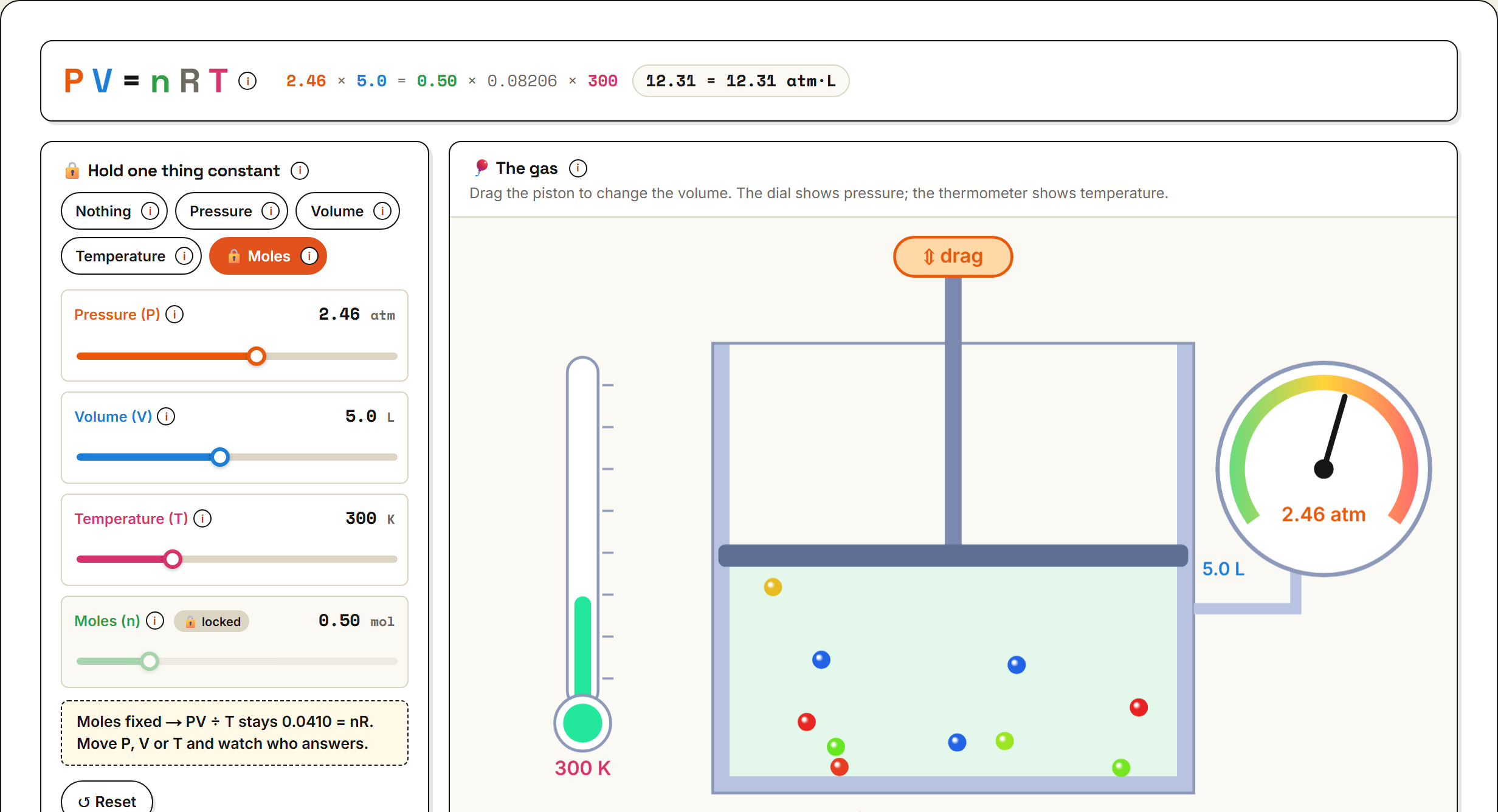
Task: Click the 'locked' badge on Moles
Action: pos(212,621)
